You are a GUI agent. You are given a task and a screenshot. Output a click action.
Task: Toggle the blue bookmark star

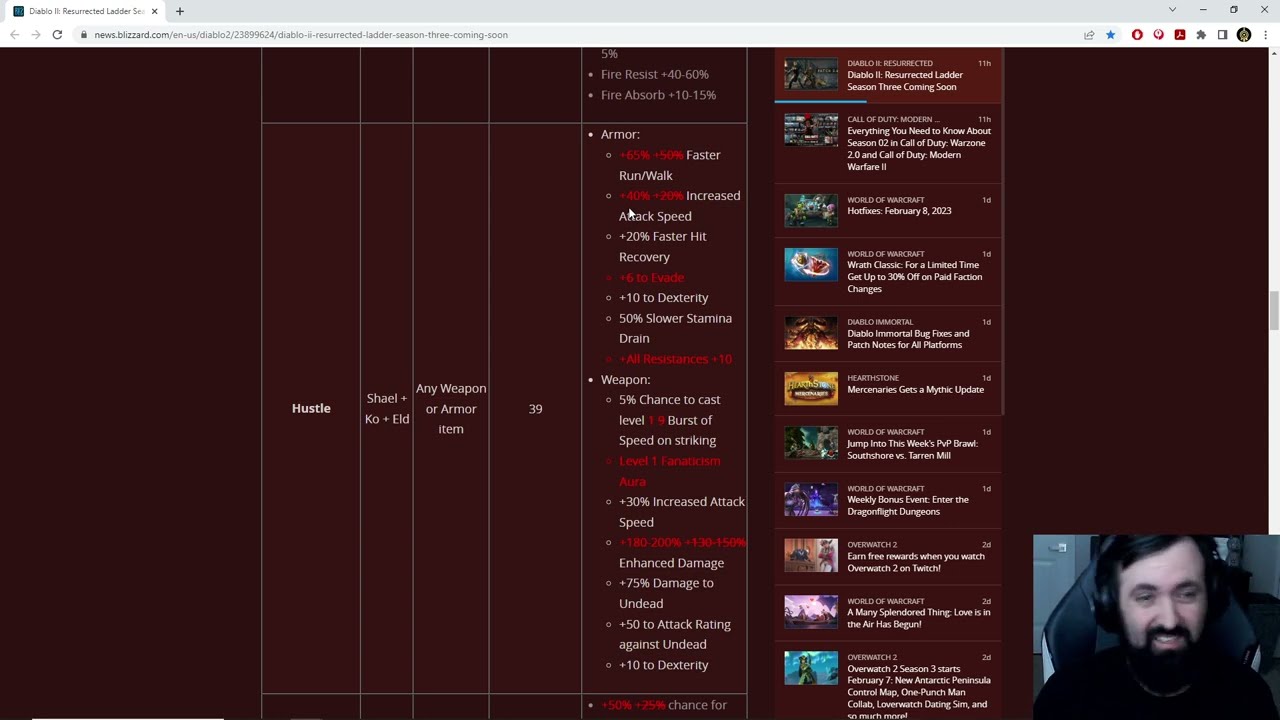click(1110, 35)
